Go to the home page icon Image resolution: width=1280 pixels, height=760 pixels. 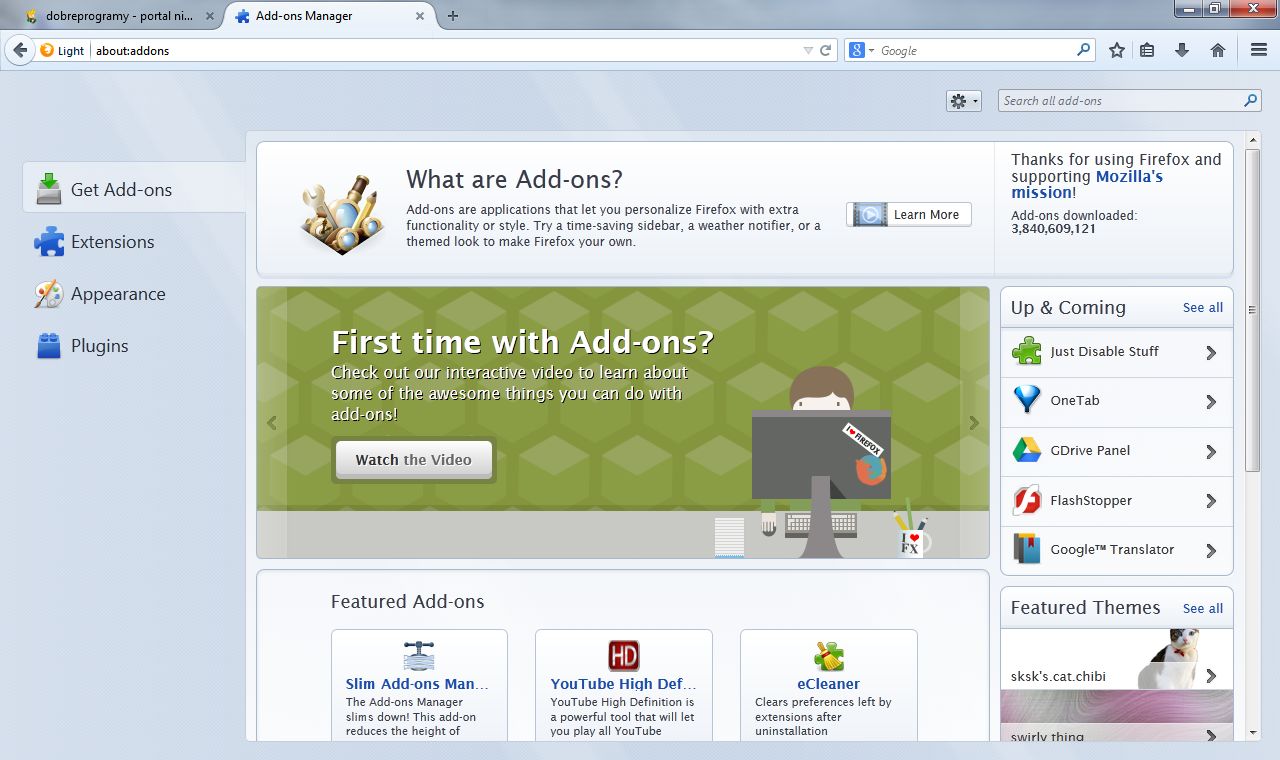pos(1218,50)
